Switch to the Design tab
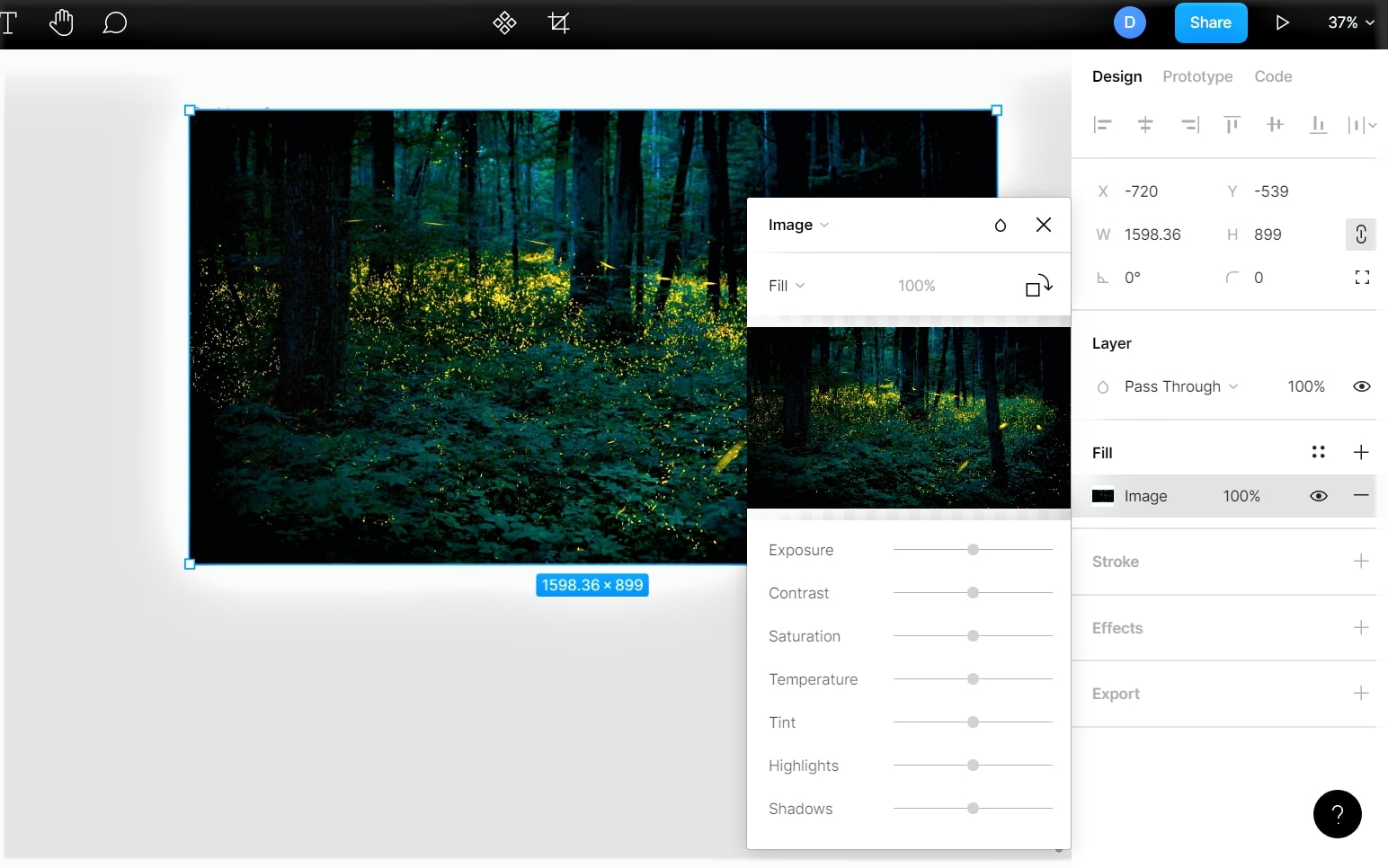 coord(1117,76)
